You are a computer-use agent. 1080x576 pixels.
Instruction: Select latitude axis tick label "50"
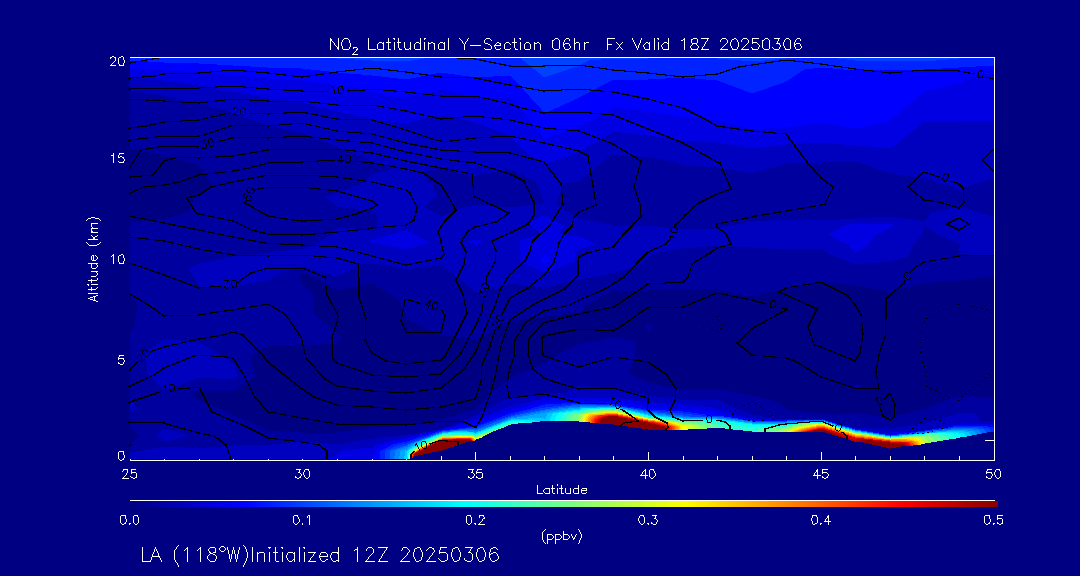[x=994, y=474]
